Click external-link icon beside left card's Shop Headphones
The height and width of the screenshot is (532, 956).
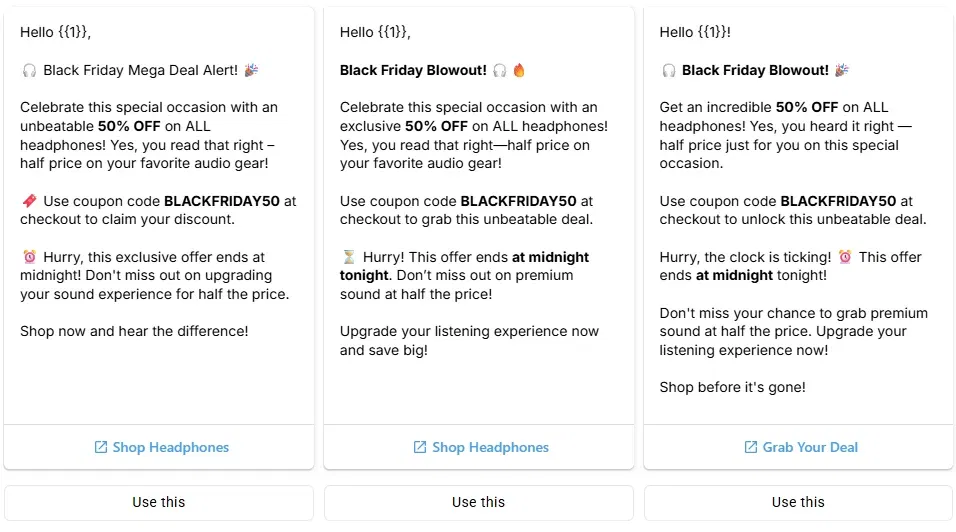[100, 447]
